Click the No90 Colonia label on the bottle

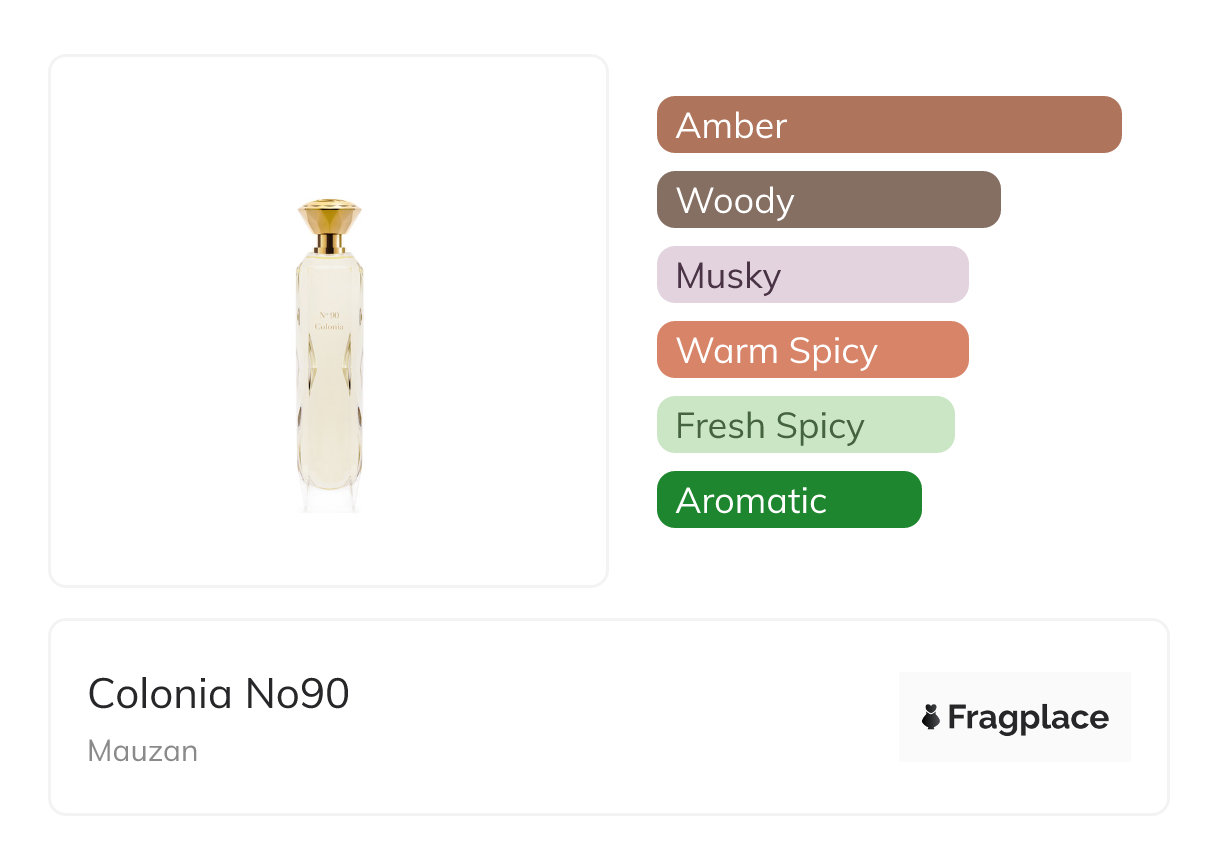point(329,322)
